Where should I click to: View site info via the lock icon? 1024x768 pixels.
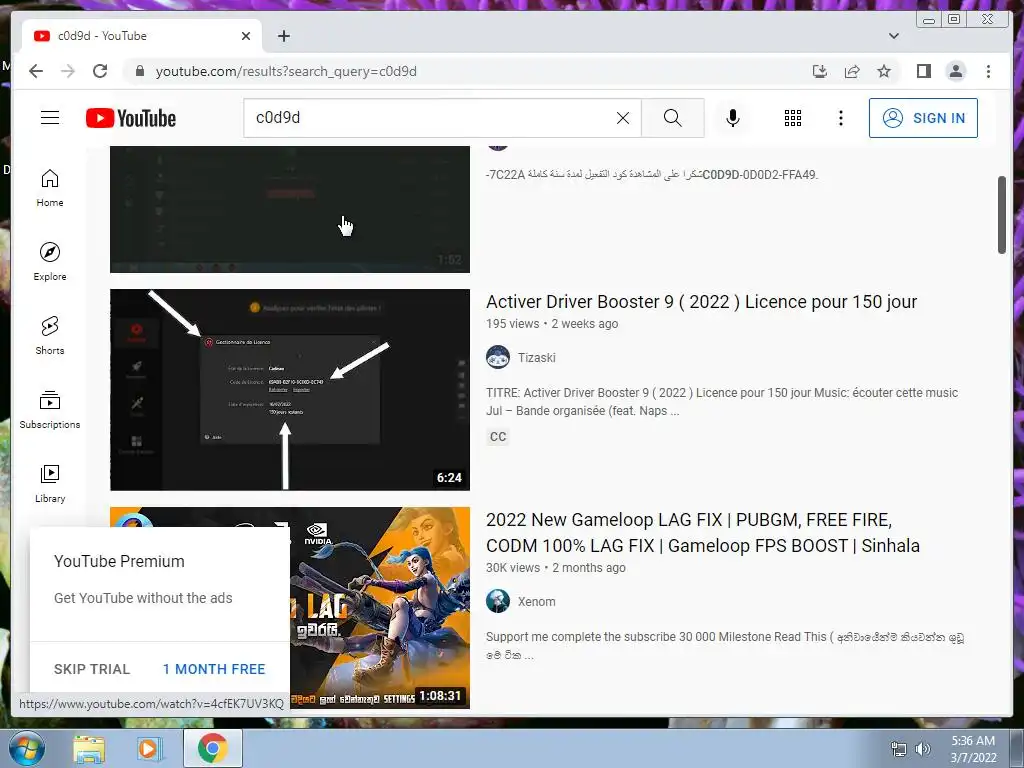coord(139,71)
